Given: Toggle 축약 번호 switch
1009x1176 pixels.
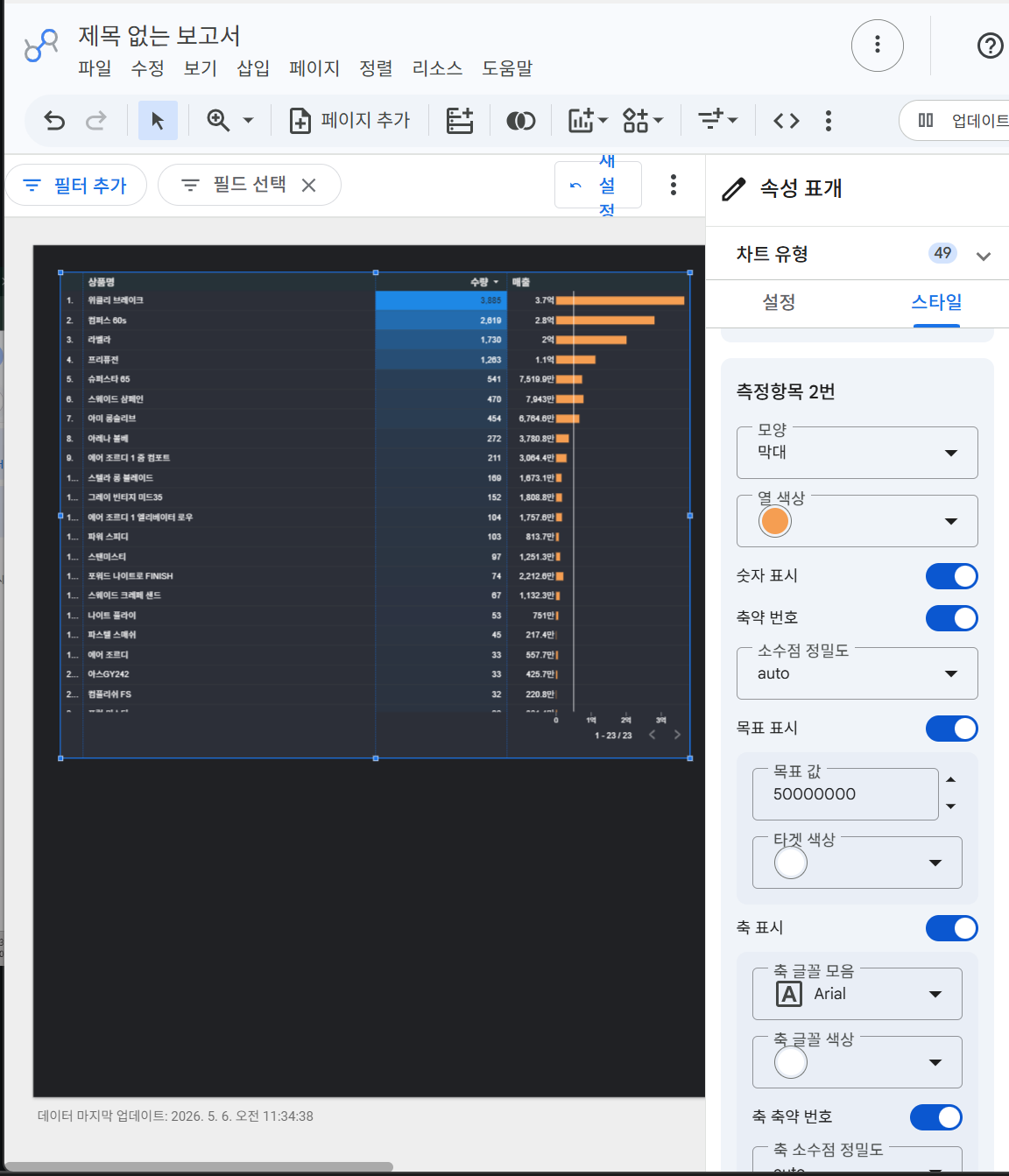Looking at the screenshot, I should pyautogui.click(x=952, y=618).
